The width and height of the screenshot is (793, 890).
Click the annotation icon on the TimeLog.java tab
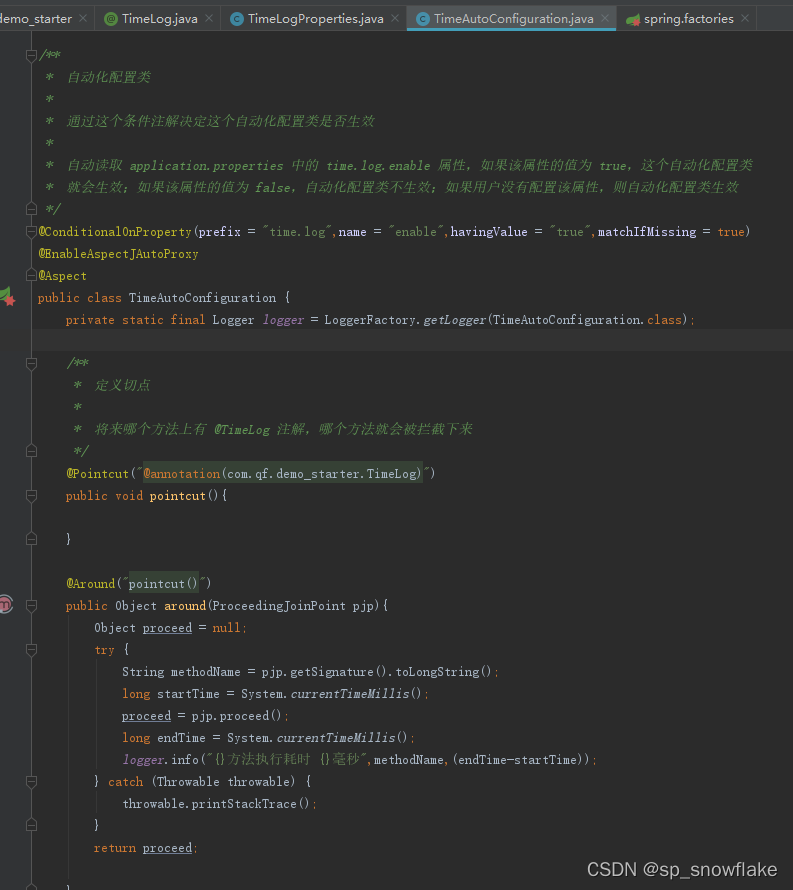pyautogui.click(x=111, y=19)
